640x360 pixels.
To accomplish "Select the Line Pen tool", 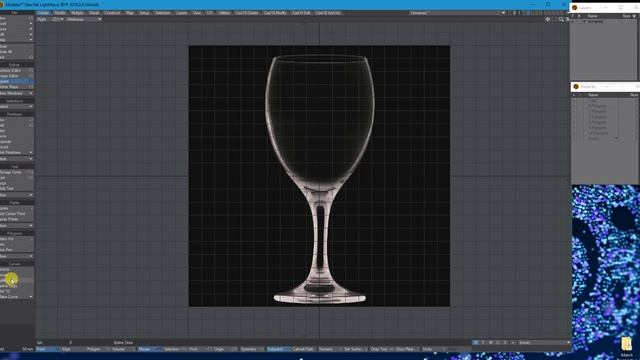I will 16,250.
